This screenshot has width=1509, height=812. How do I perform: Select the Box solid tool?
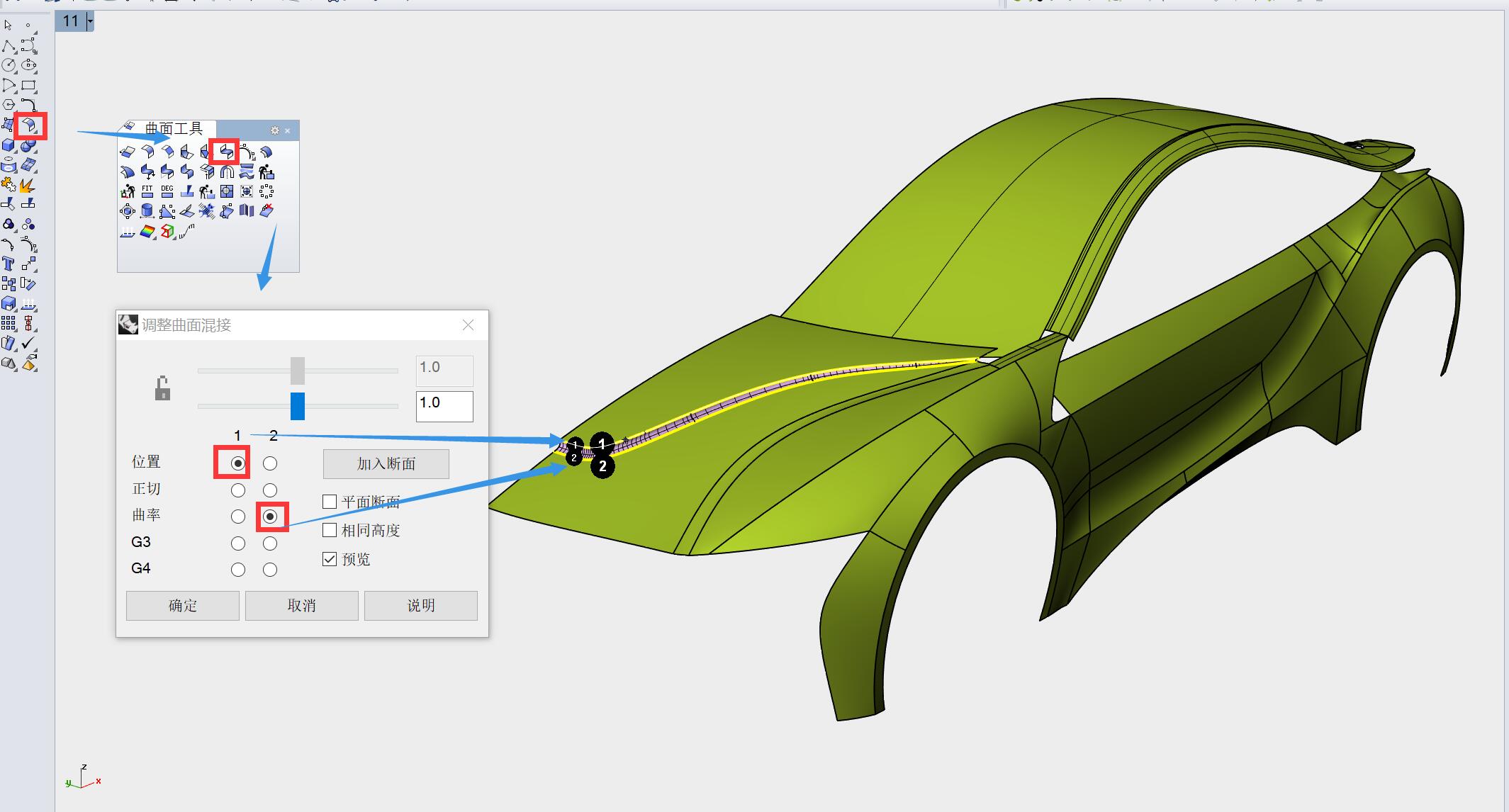(x=9, y=145)
